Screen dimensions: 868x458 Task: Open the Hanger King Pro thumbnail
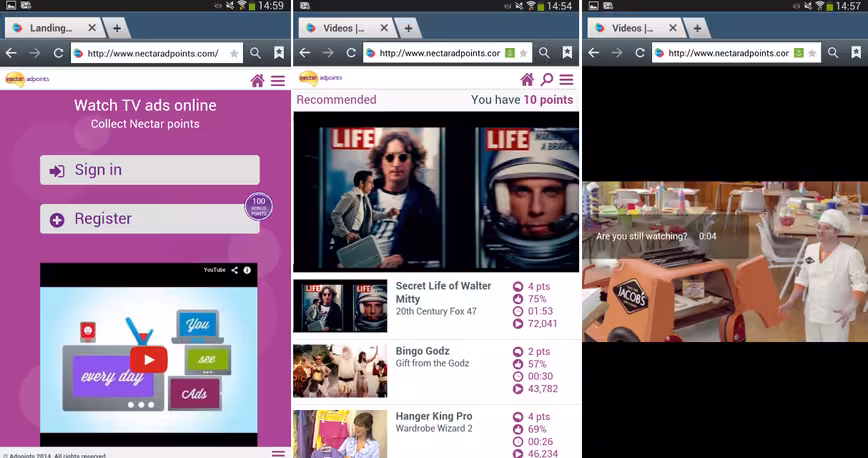pos(340,434)
